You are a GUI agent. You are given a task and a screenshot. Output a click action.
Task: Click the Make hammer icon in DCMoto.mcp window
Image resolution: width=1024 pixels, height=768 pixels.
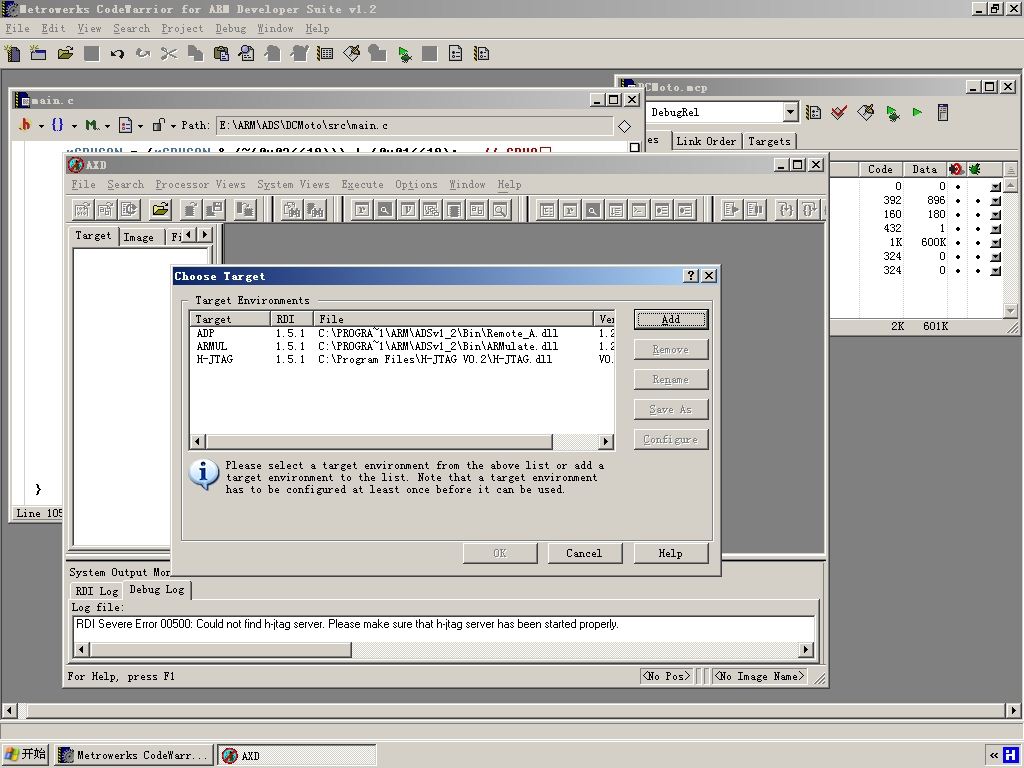click(x=866, y=112)
